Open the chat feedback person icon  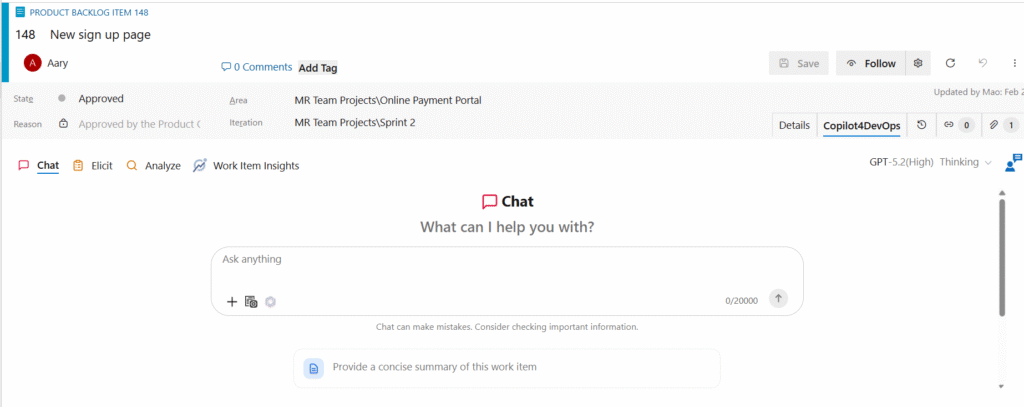pyautogui.click(x=1013, y=162)
